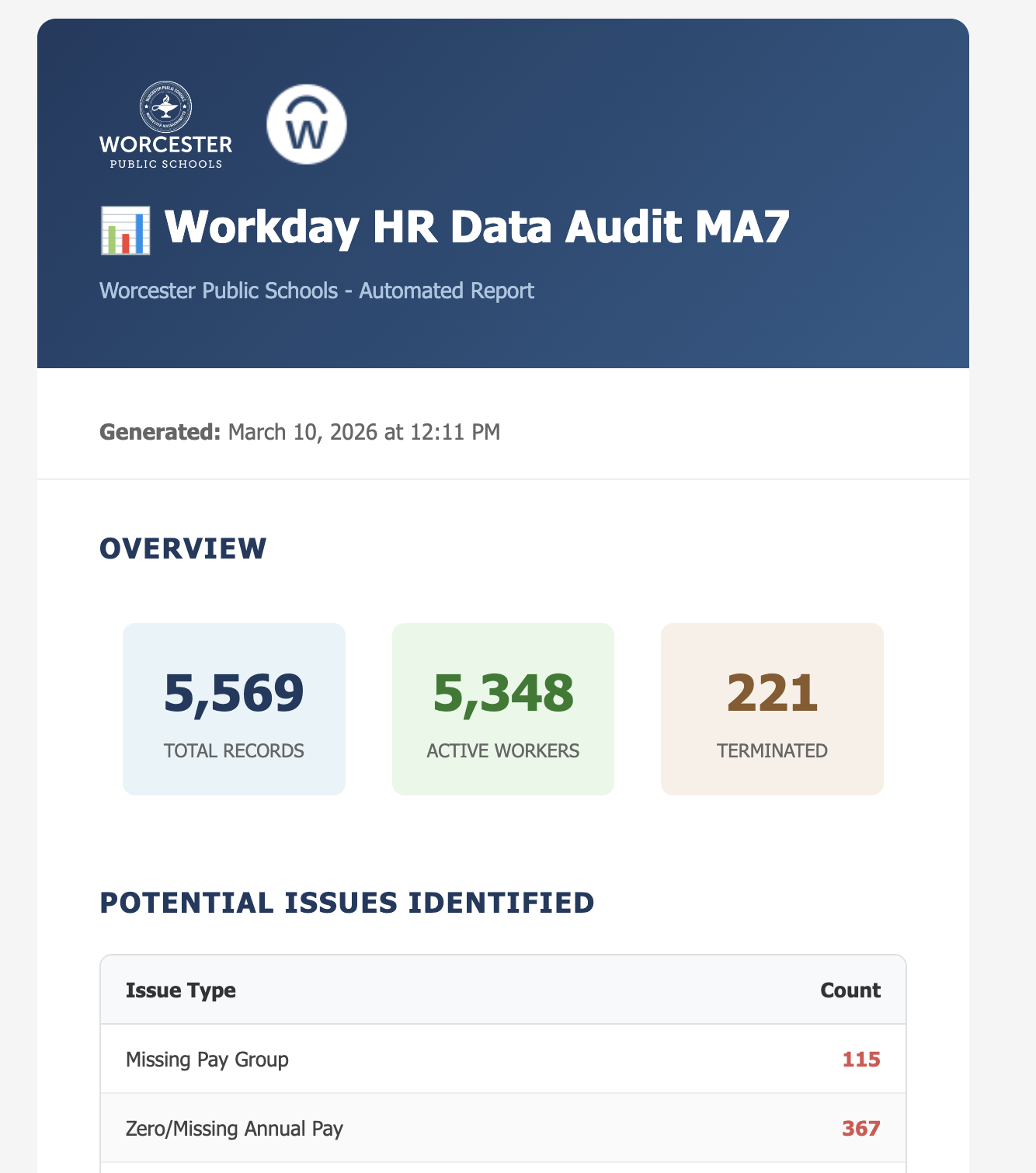The image size is (1036, 1173).
Task: Select the Zero/Missing Annual Pay issue row
Action: click(x=503, y=1129)
